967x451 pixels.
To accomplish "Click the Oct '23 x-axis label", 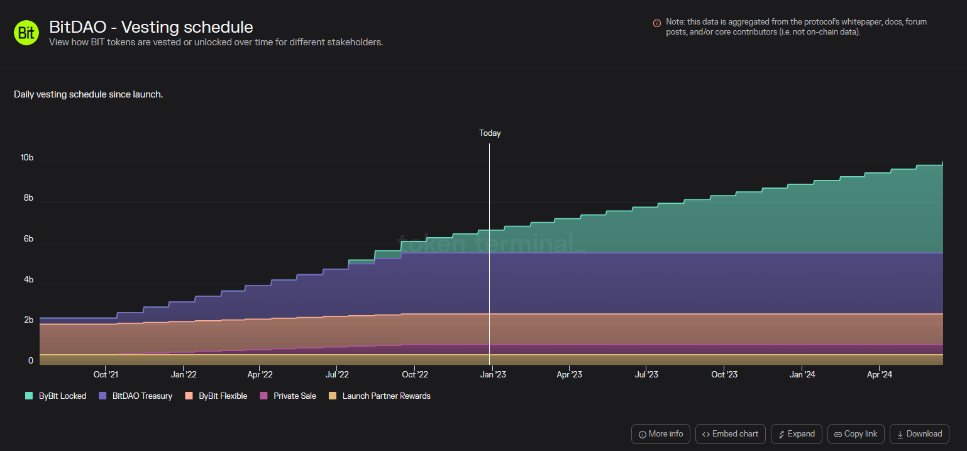I will tap(724, 374).
